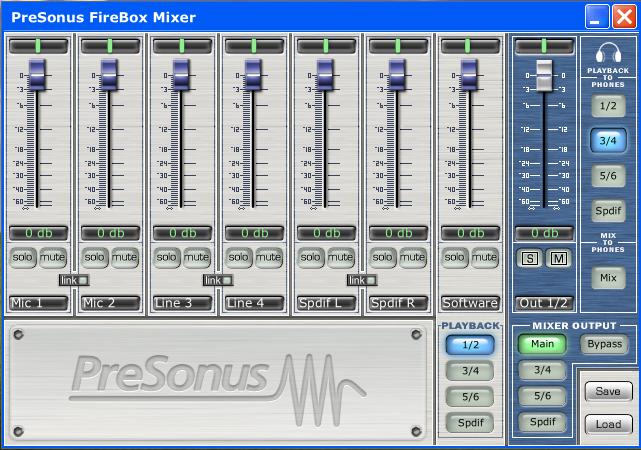
Task: Click the Line 3 pan control
Action: [182, 46]
